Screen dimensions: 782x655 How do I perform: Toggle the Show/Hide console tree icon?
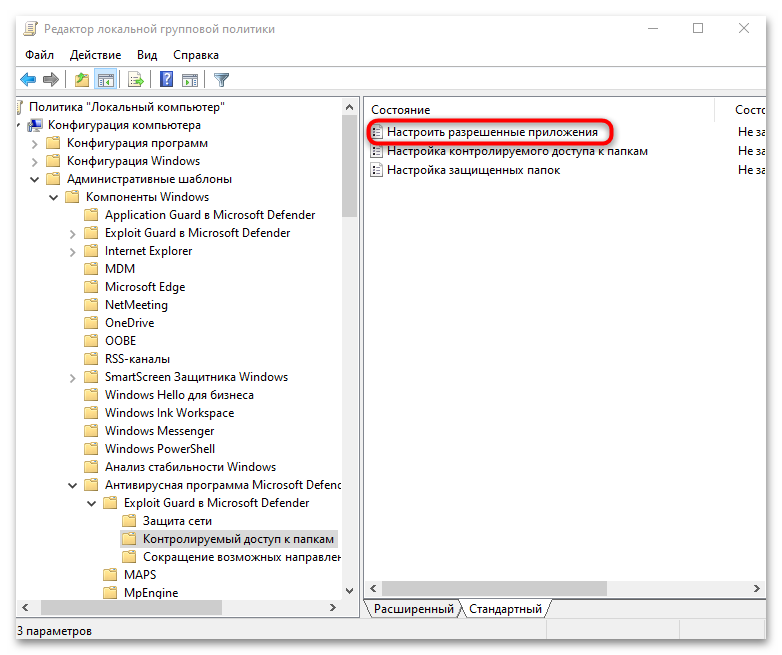[106, 79]
